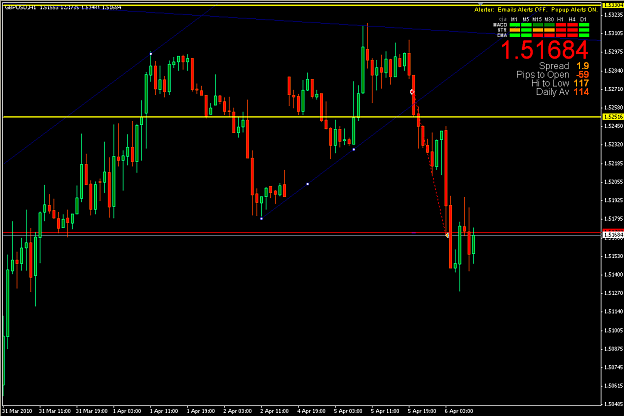Click the 2 Apr 11:00 time axis label
Screen dimensions: 625x417
(x=275, y=411)
